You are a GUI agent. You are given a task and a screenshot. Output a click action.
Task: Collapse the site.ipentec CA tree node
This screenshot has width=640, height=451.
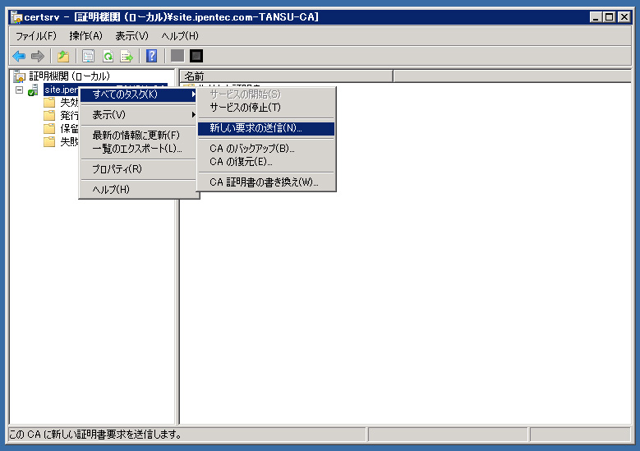tap(19, 90)
